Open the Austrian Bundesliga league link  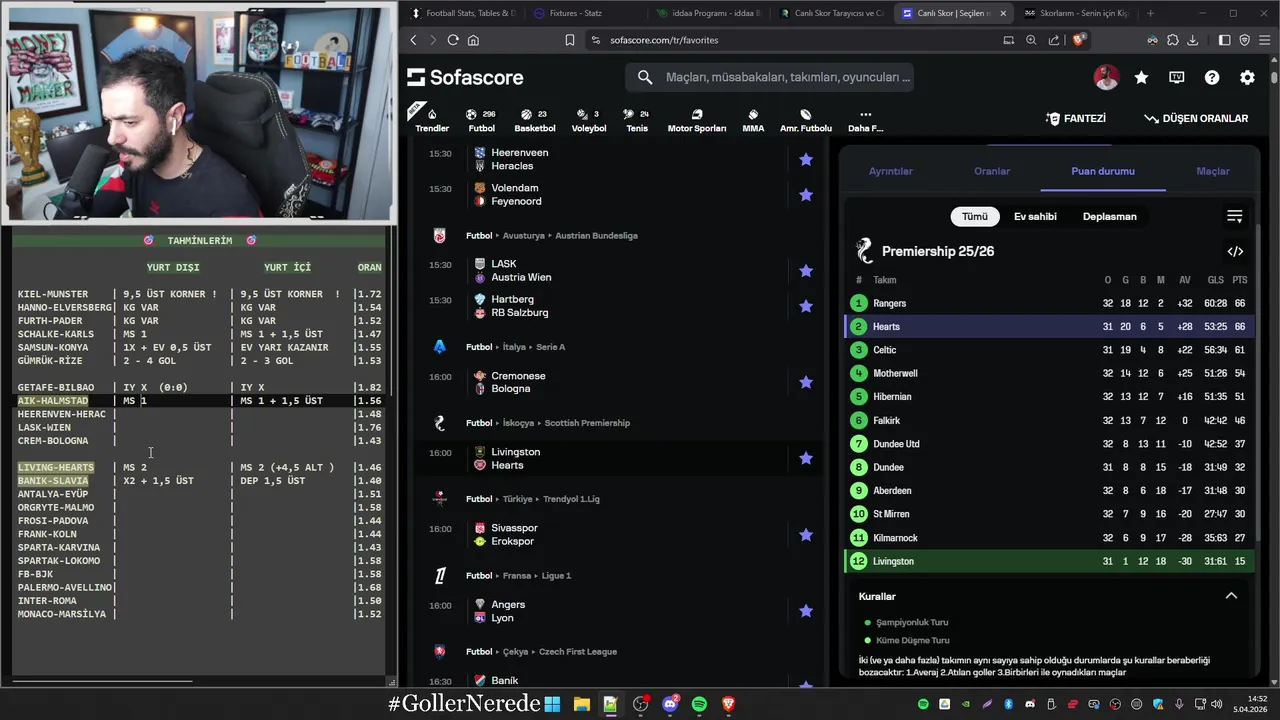[596, 236]
